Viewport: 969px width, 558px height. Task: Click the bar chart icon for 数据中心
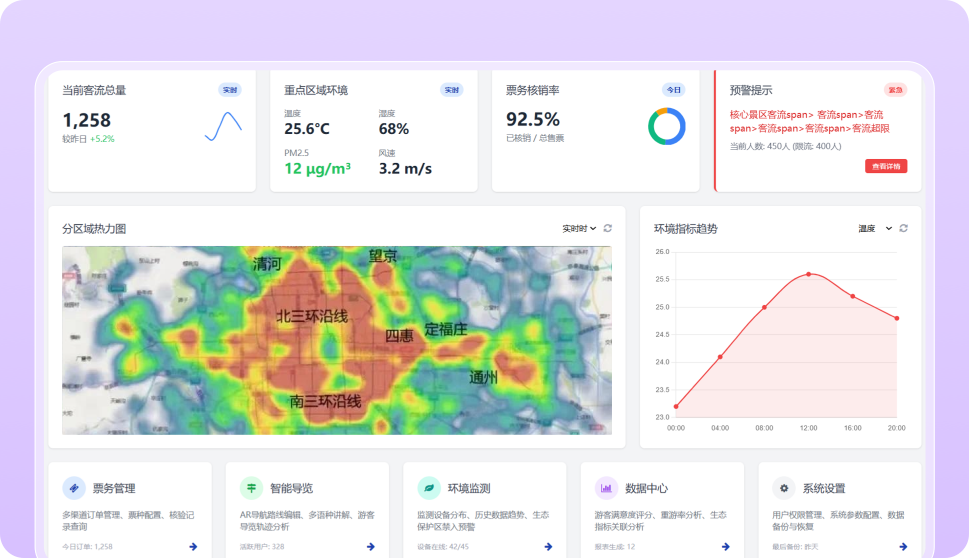tap(606, 488)
